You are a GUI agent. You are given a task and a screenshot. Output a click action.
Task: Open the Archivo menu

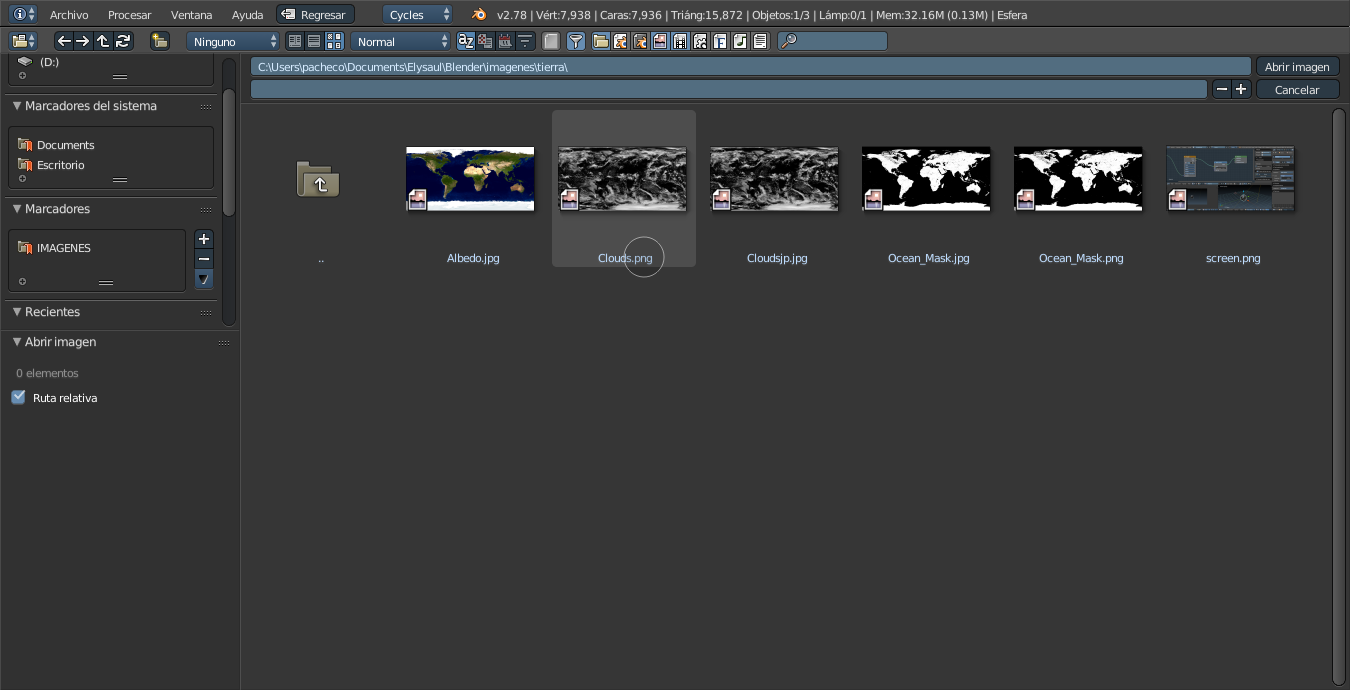tap(69, 15)
